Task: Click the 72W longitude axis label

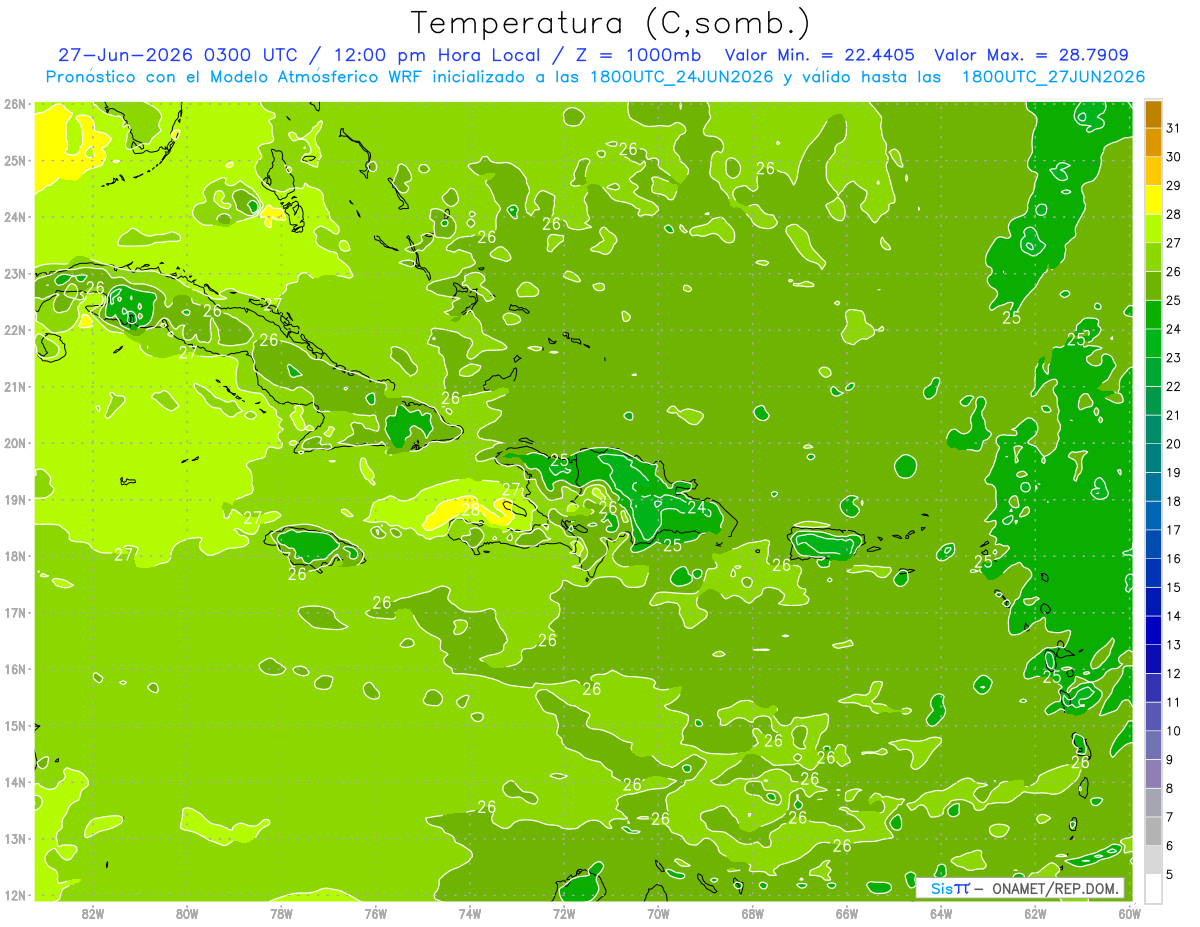Action: click(x=564, y=913)
